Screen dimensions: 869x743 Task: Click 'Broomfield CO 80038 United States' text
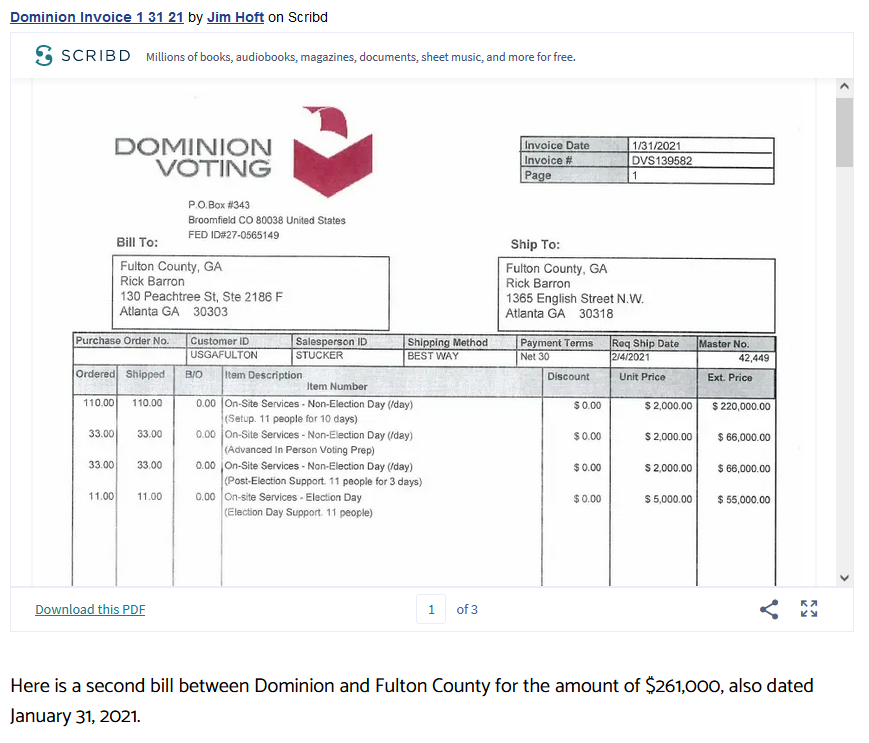[267, 220]
